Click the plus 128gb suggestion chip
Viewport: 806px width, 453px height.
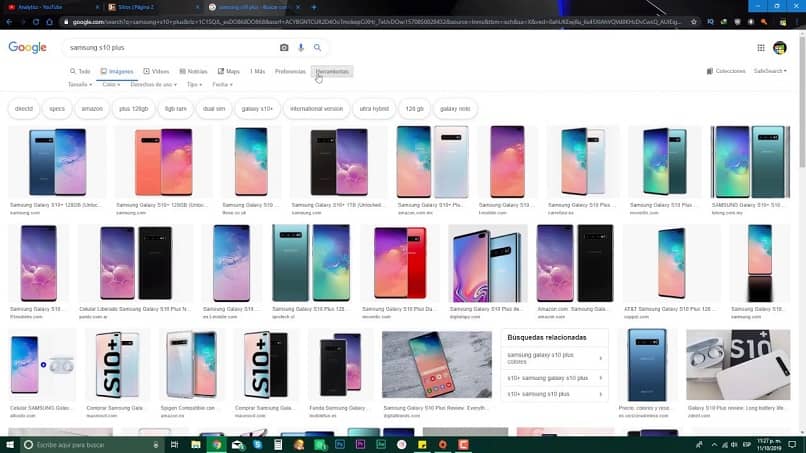(134, 108)
